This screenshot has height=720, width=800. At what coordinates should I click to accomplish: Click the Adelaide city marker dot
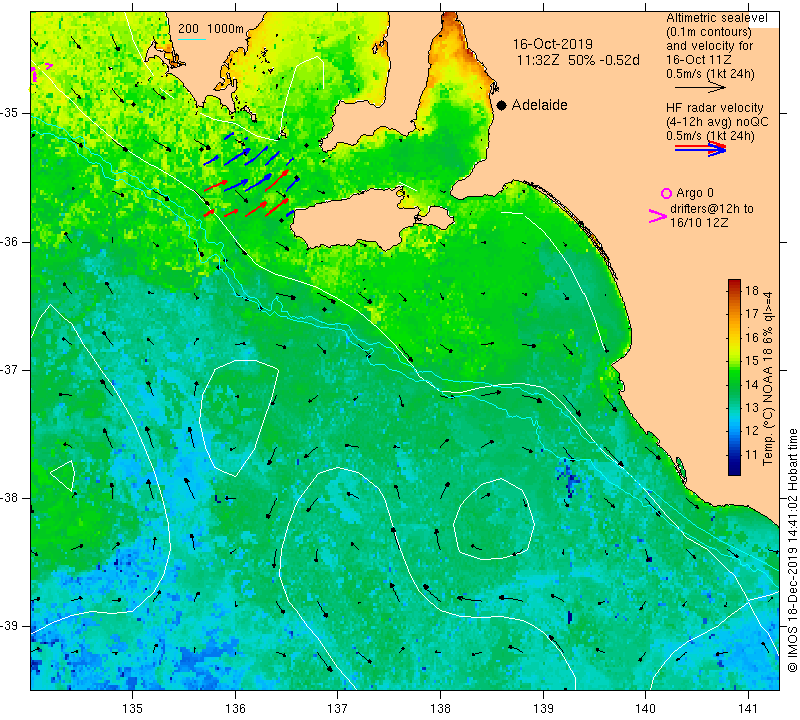(x=502, y=105)
